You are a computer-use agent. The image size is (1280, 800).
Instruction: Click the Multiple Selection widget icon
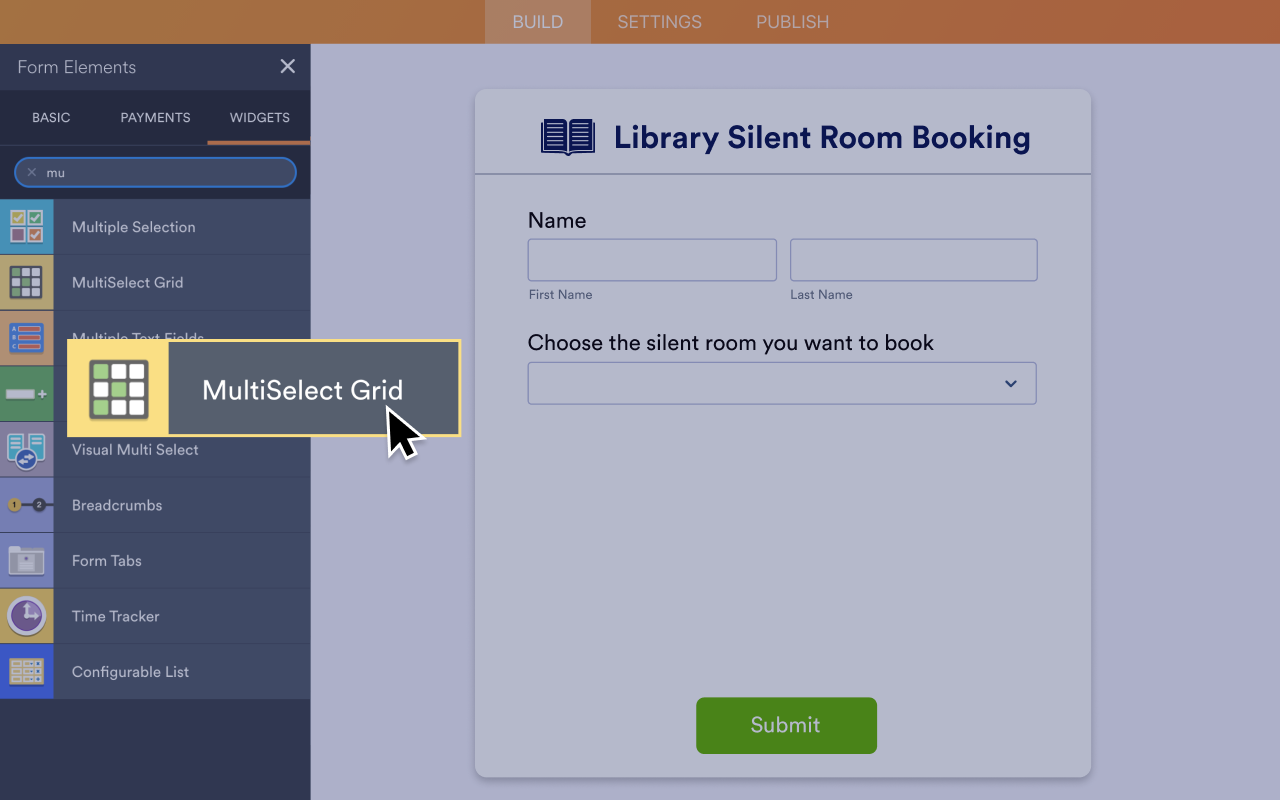pyautogui.click(x=27, y=227)
